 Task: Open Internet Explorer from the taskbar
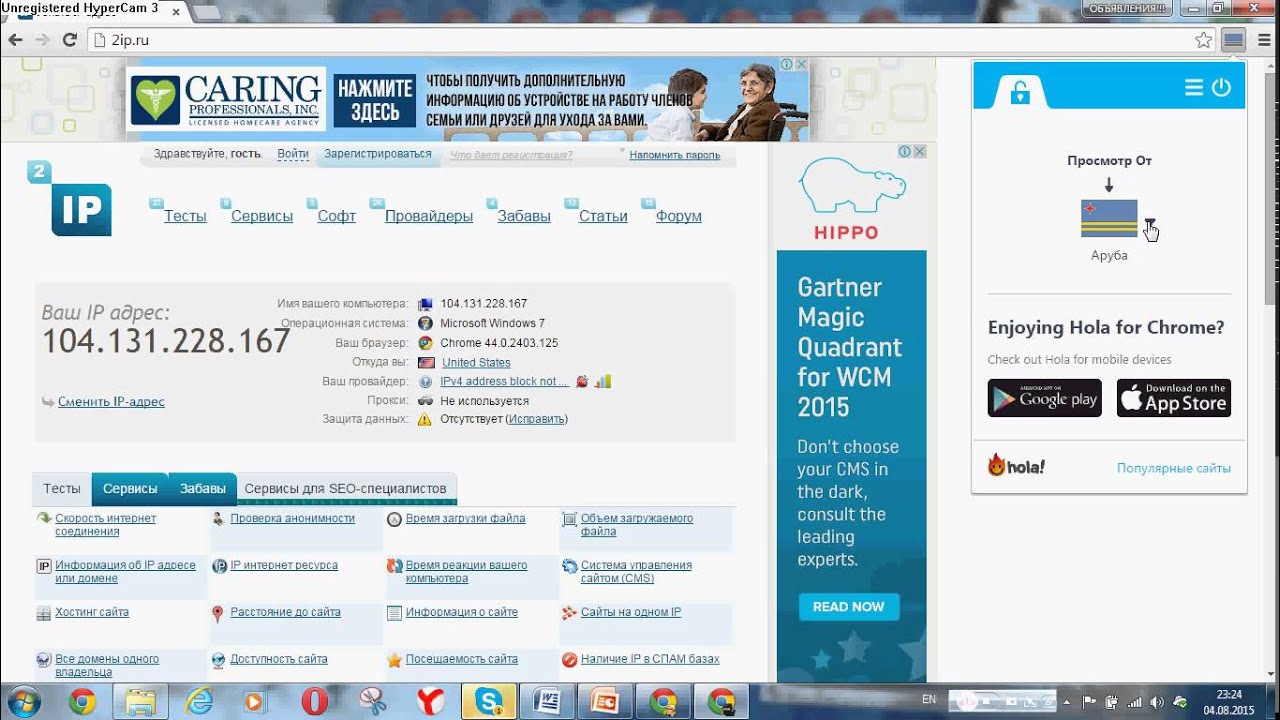[199, 701]
